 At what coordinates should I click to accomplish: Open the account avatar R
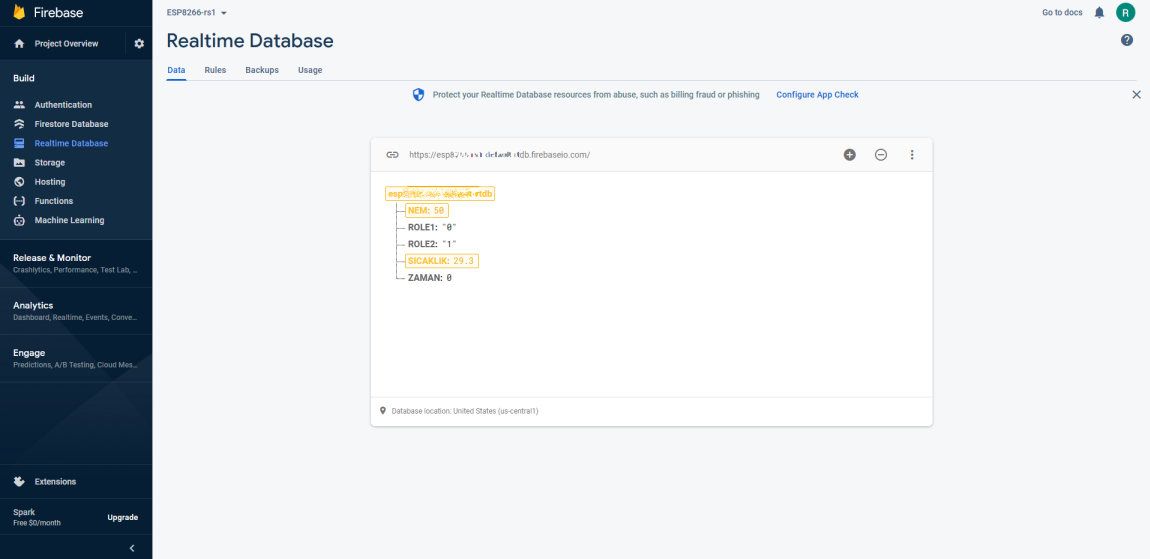[x=1125, y=12]
